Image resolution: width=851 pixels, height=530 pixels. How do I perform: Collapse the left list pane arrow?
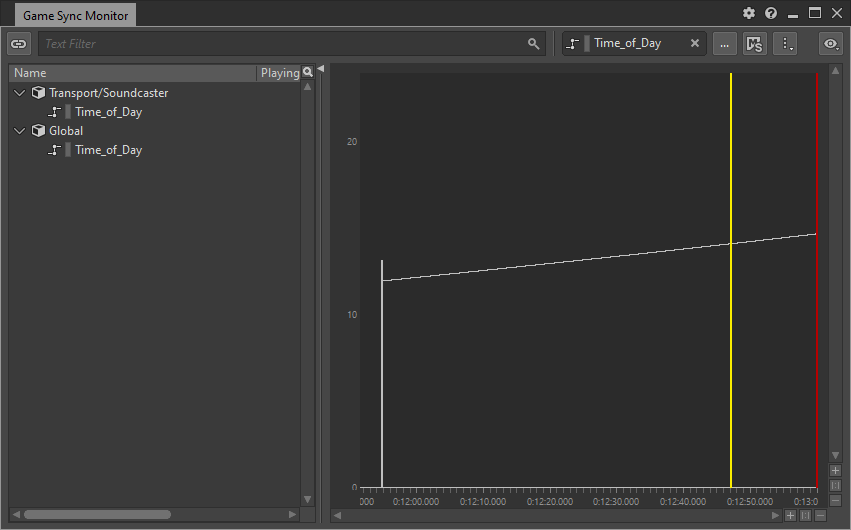[x=321, y=69]
